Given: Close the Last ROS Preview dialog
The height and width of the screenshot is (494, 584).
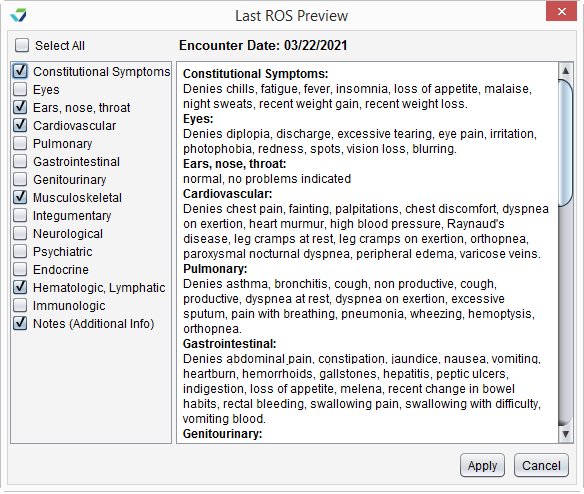Looking at the screenshot, I should point(561,12).
